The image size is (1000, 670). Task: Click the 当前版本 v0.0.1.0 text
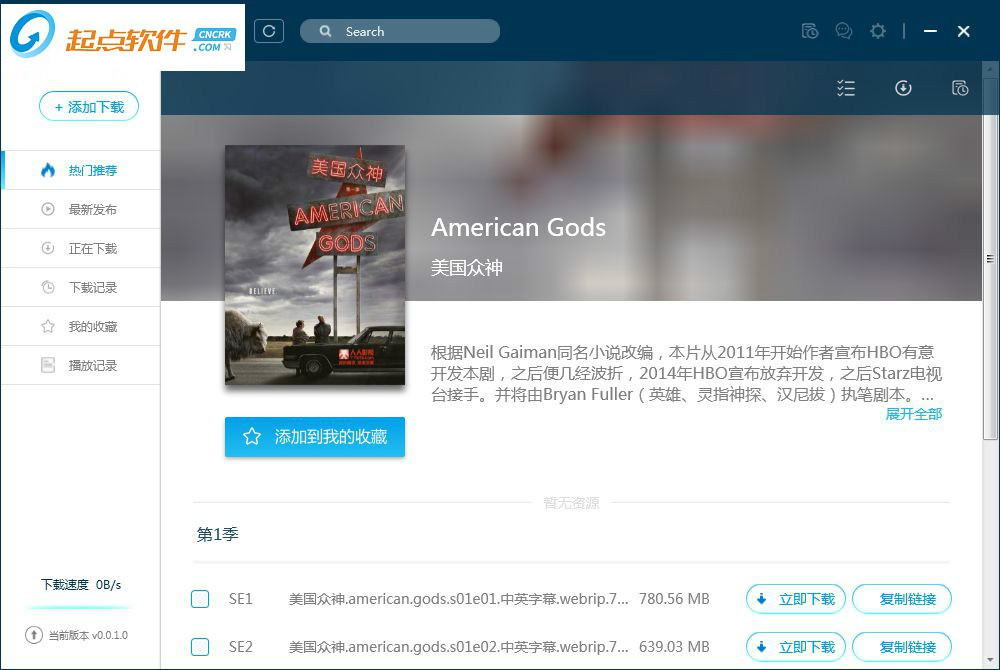(88, 635)
